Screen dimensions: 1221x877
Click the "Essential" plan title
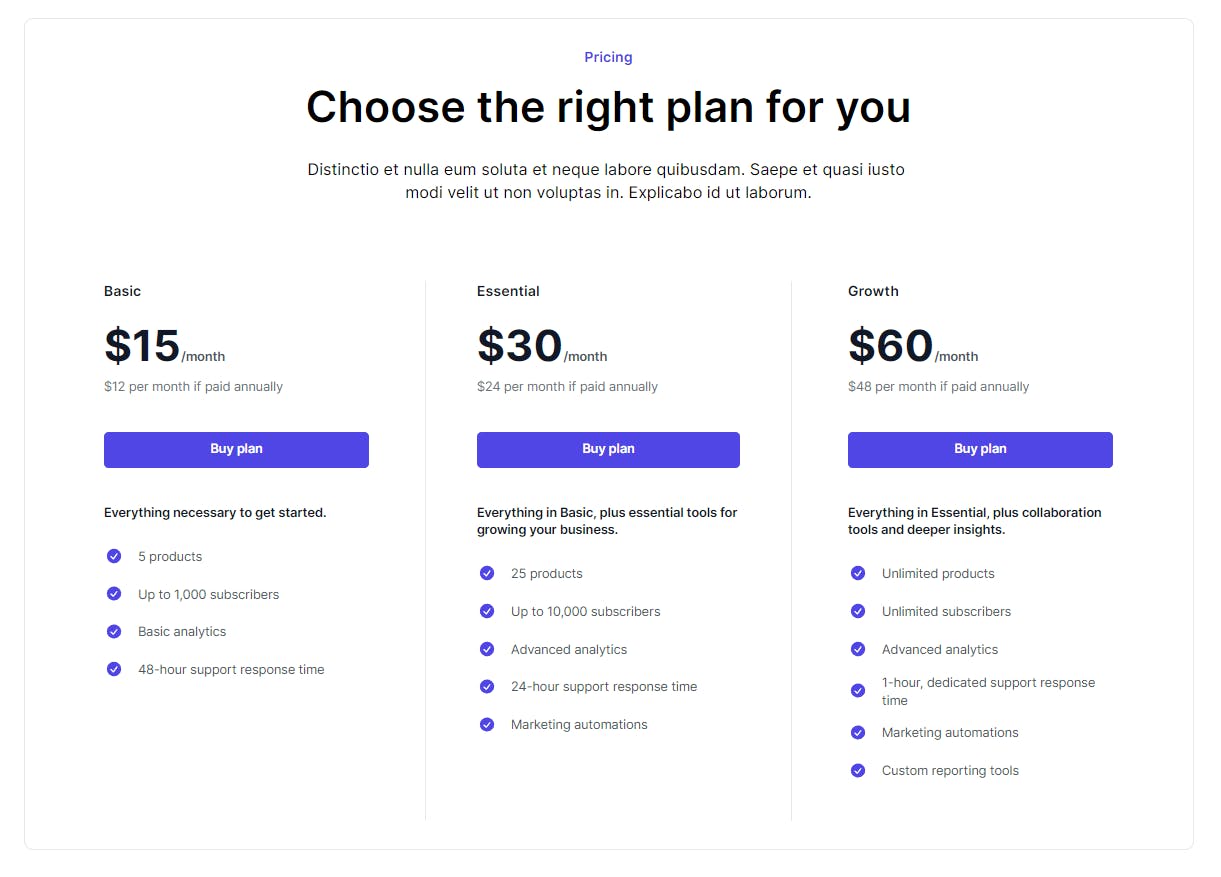508,291
